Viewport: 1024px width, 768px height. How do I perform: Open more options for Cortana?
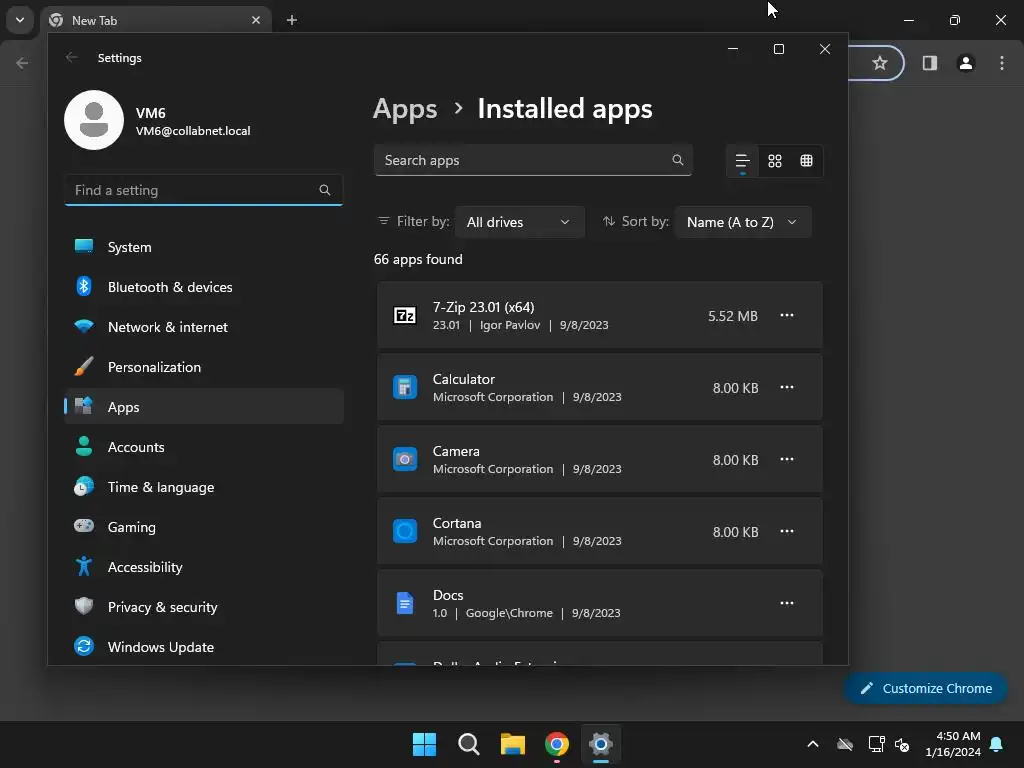(787, 531)
